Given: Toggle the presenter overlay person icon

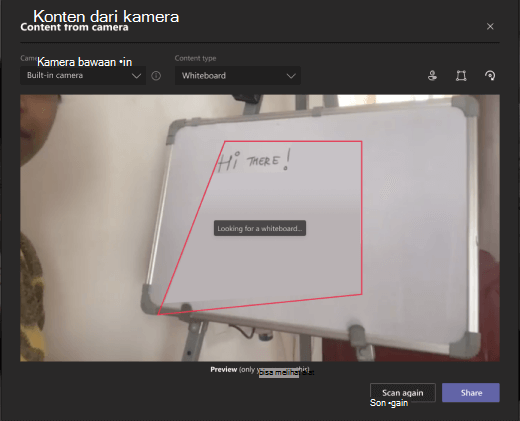Looking at the screenshot, I should (432, 76).
